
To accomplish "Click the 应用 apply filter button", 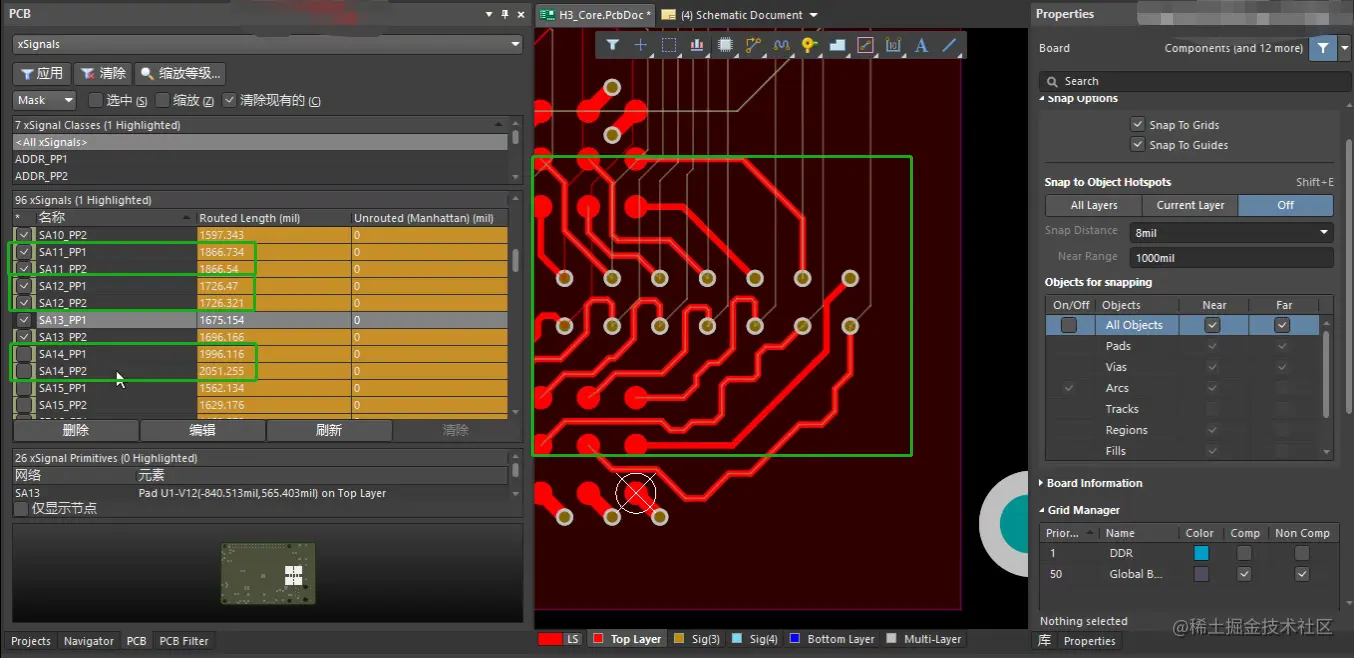I will click(x=41, y=73).
